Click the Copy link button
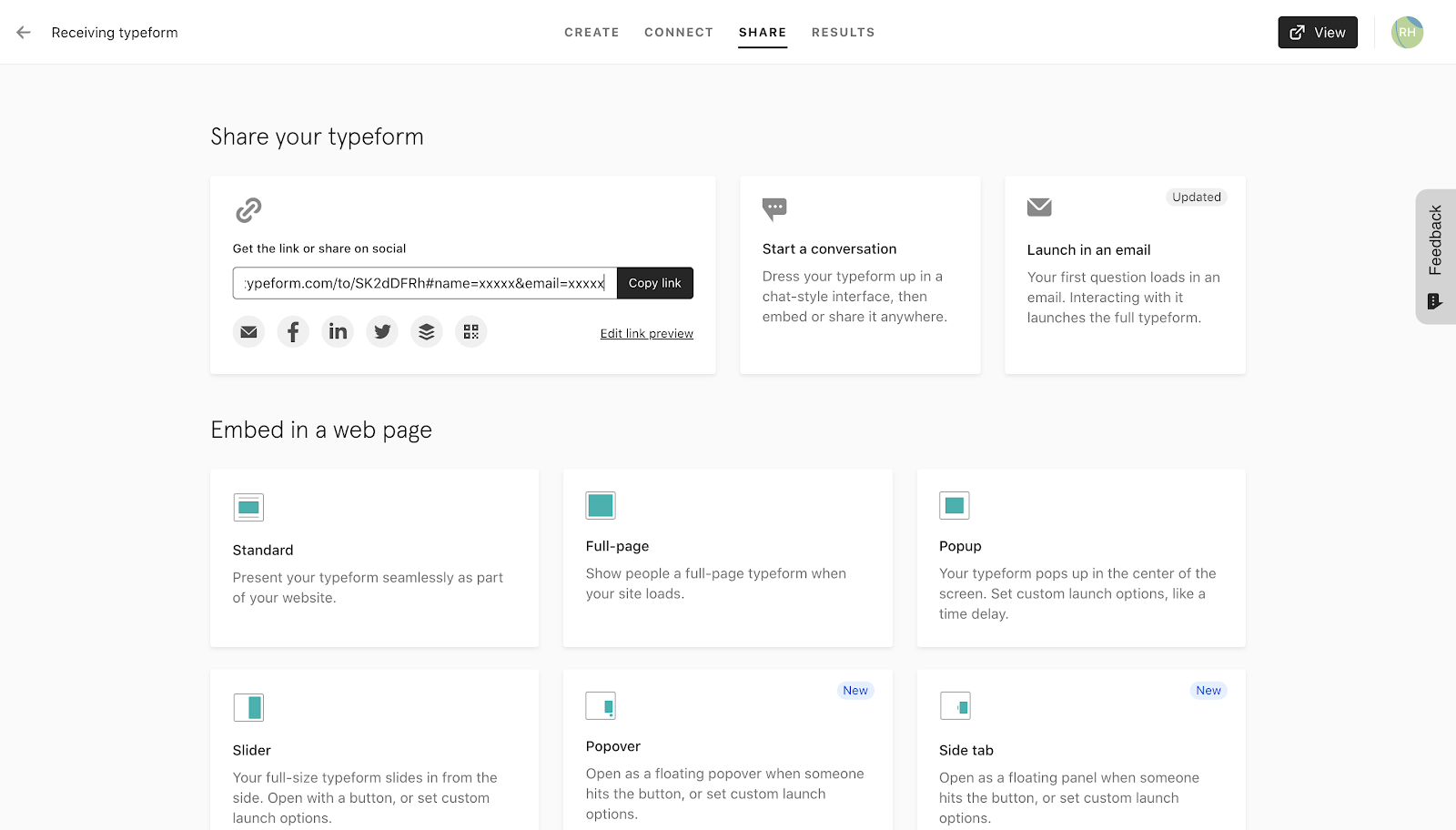The height and width of the screenshot is (830, 1456). 655,283
